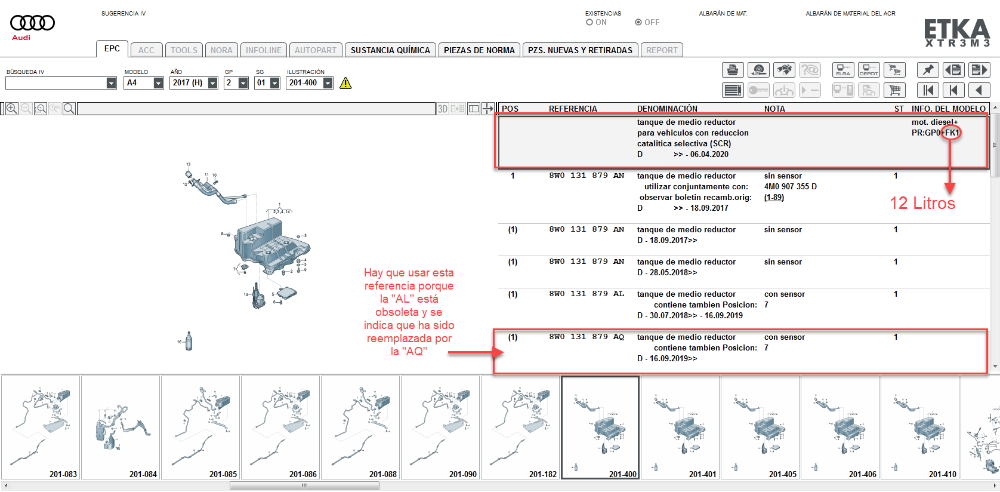Jump to first entry with double-bar arrow
Viewport: 1000px width, 492px height.
click(928, 90)
